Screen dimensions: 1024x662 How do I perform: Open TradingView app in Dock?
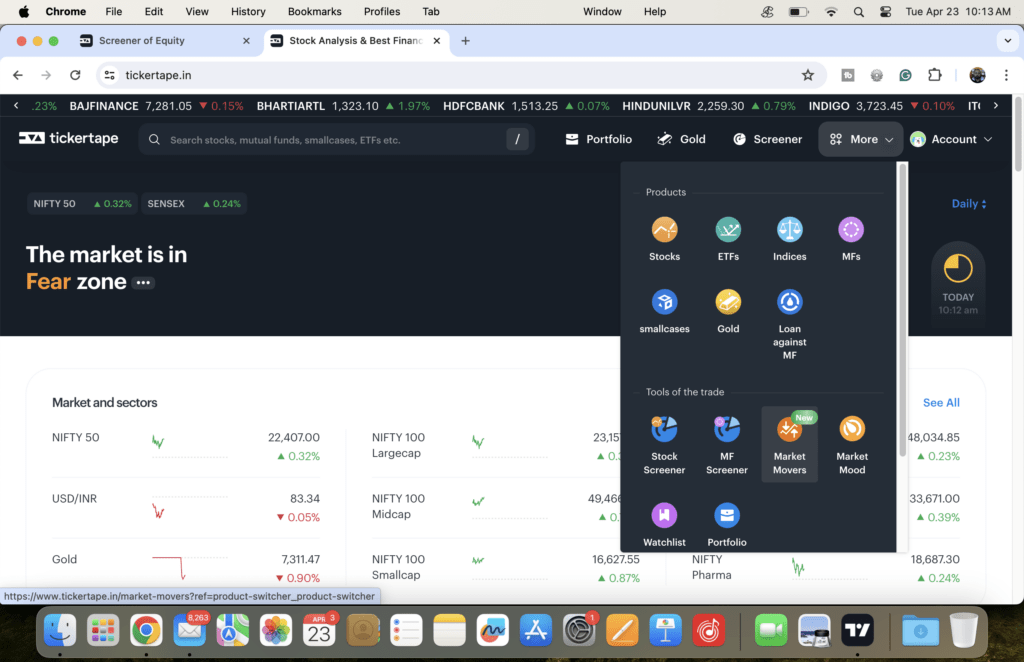coord(857,630)
